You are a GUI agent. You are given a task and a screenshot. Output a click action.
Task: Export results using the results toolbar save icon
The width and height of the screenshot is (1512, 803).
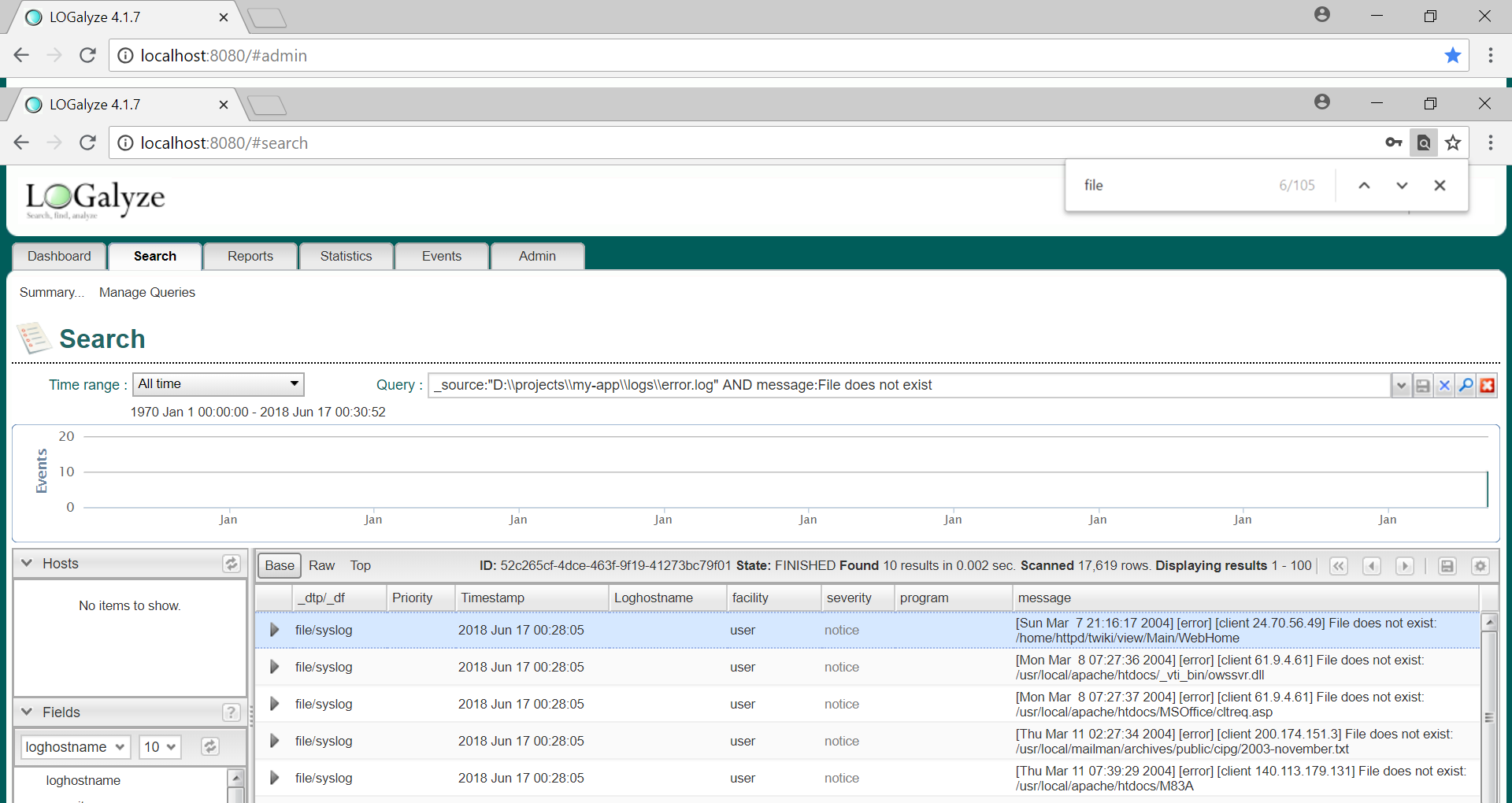coord(1447,566)
